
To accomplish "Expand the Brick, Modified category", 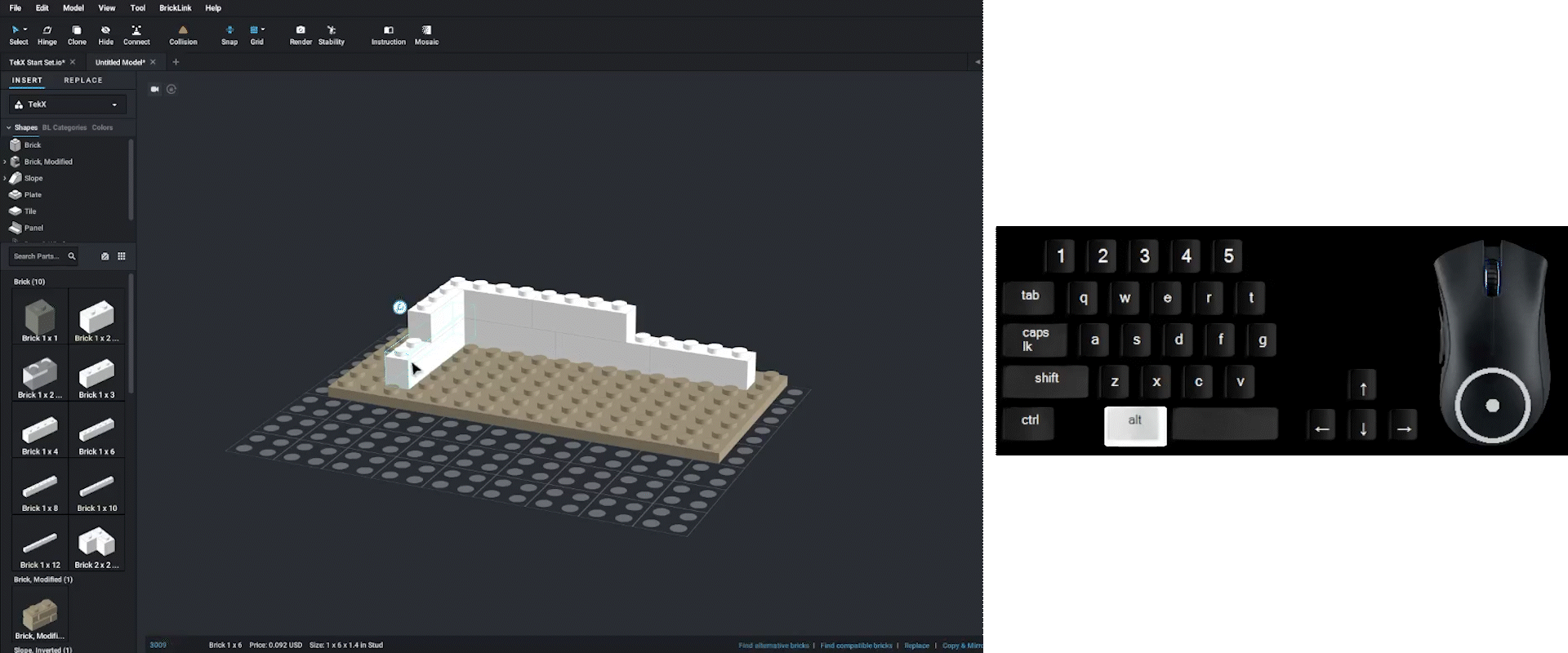I will coord(5,162).
